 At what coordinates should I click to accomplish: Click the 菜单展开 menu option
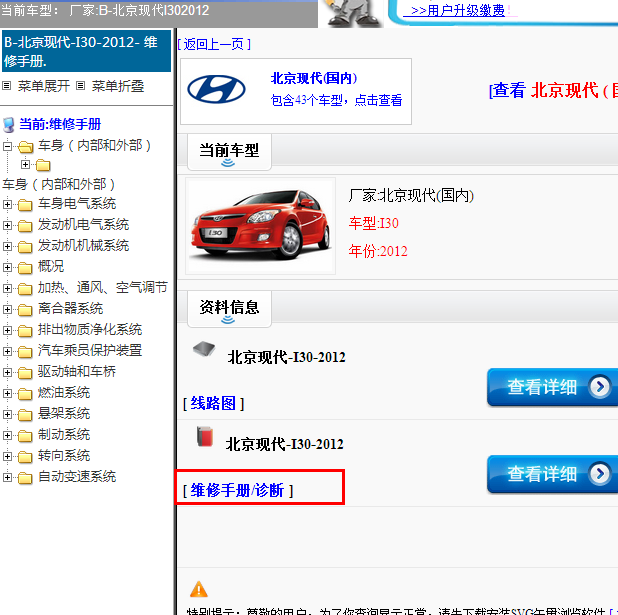coord(43,86)
